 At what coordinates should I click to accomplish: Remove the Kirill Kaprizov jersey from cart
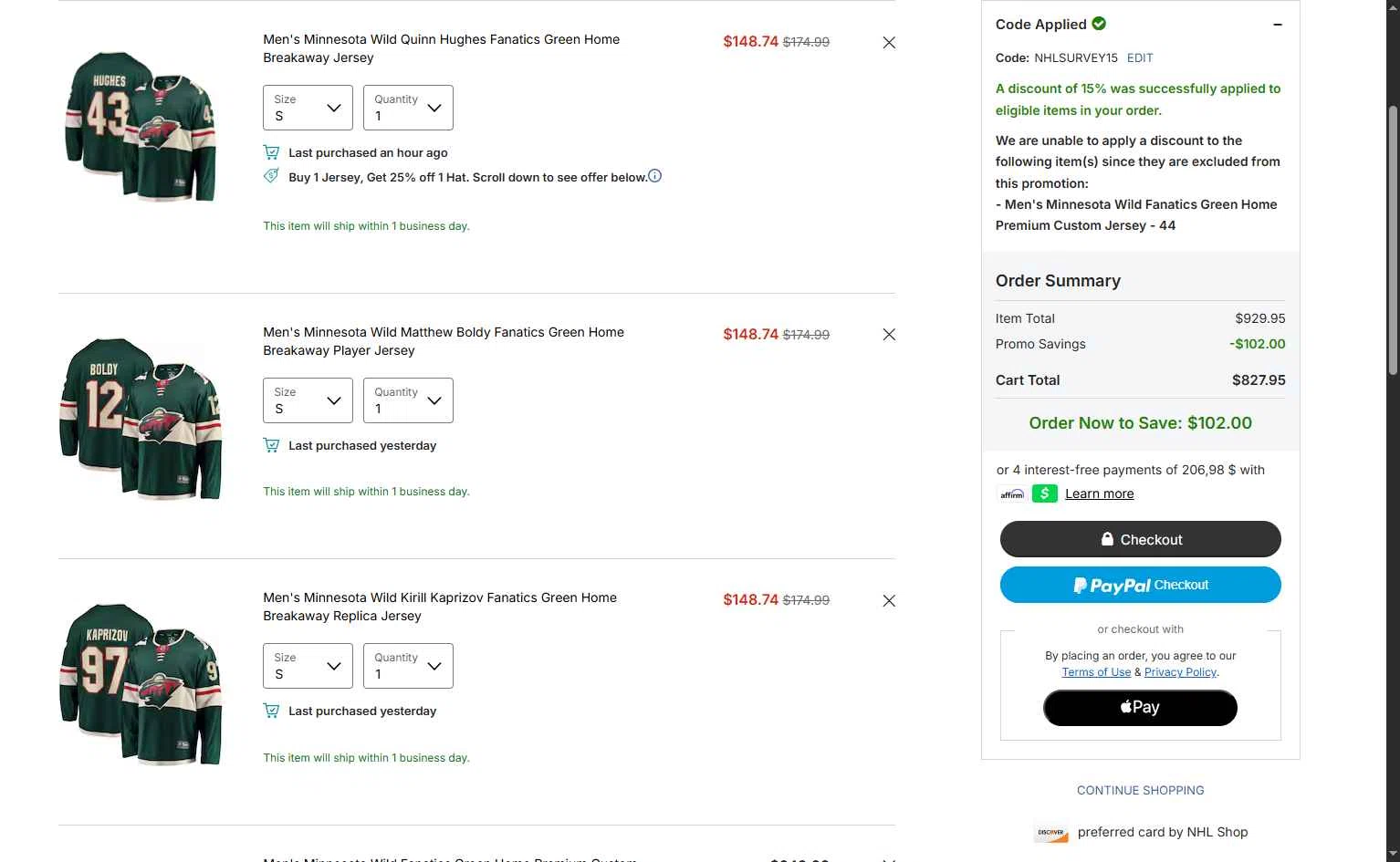click(x=889, y=601)
